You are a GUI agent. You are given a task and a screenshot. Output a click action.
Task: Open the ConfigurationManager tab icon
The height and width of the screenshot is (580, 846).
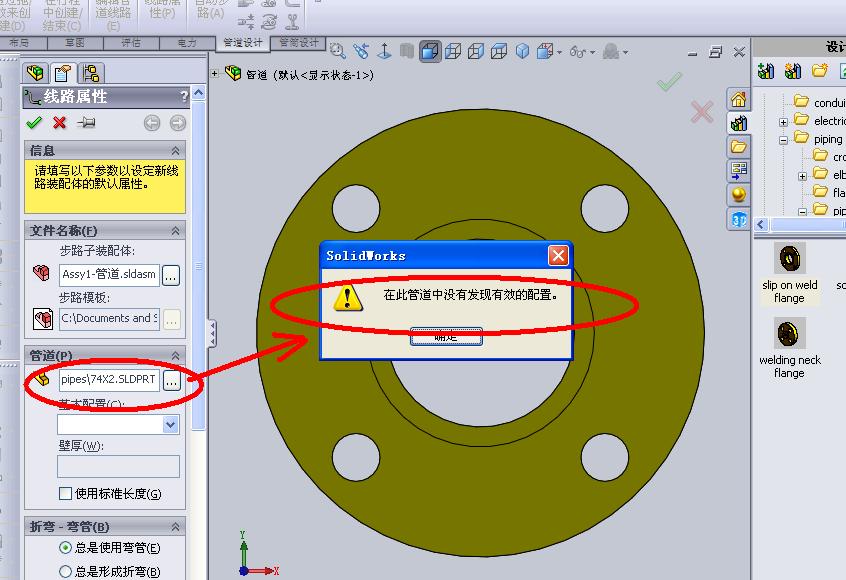click(91, 72)
